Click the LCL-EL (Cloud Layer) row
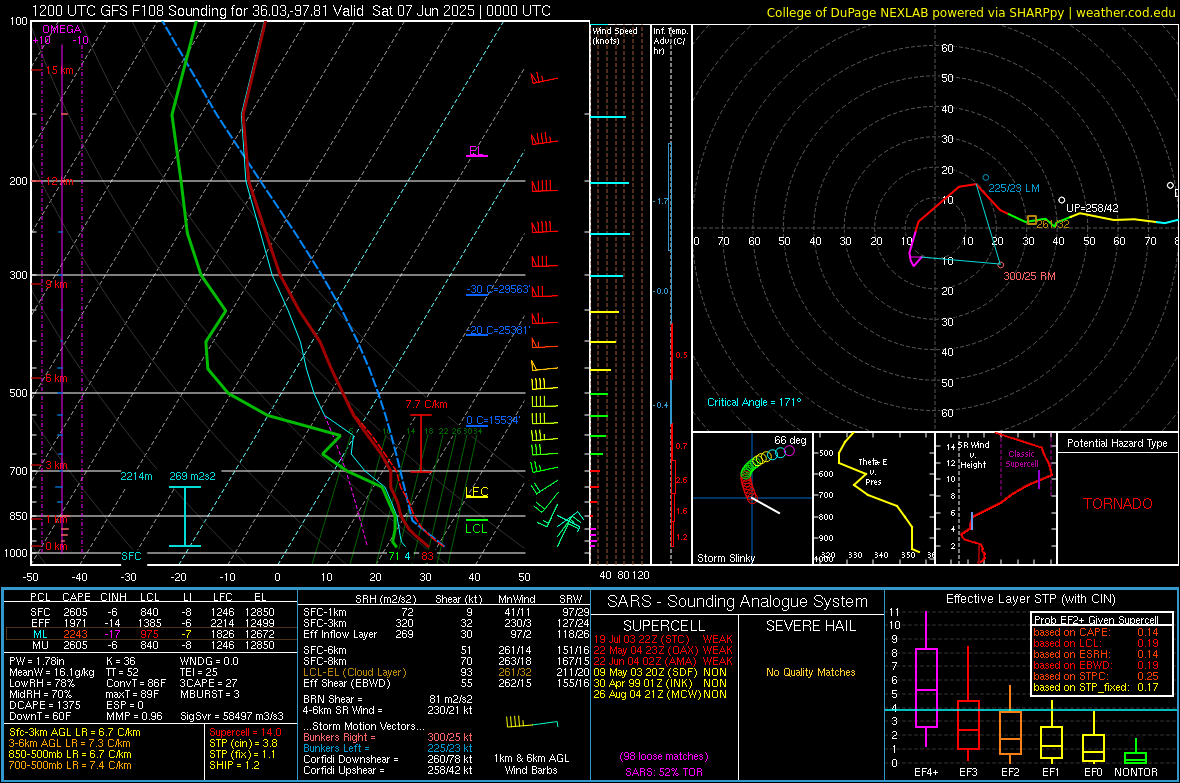 [446, 672]
